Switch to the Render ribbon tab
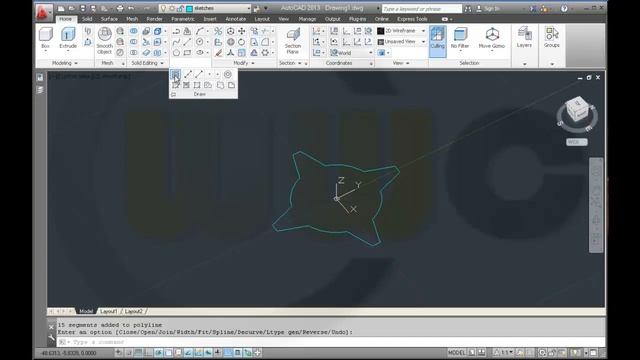 tap(154, 19)
